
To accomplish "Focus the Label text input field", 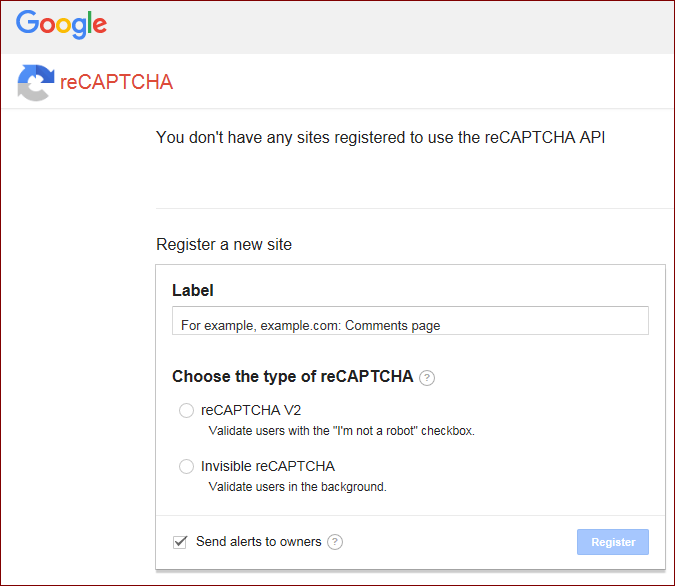I will pos(410,321).
